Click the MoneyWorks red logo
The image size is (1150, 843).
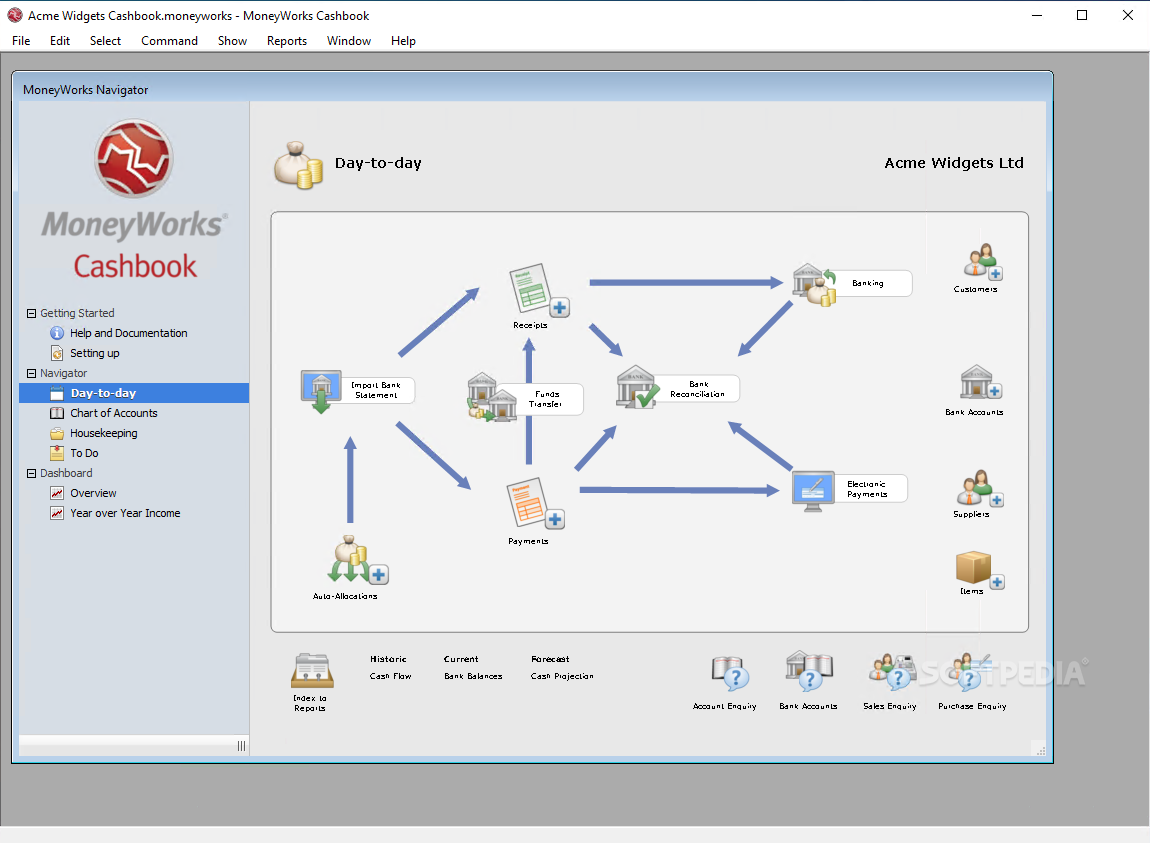133,158
